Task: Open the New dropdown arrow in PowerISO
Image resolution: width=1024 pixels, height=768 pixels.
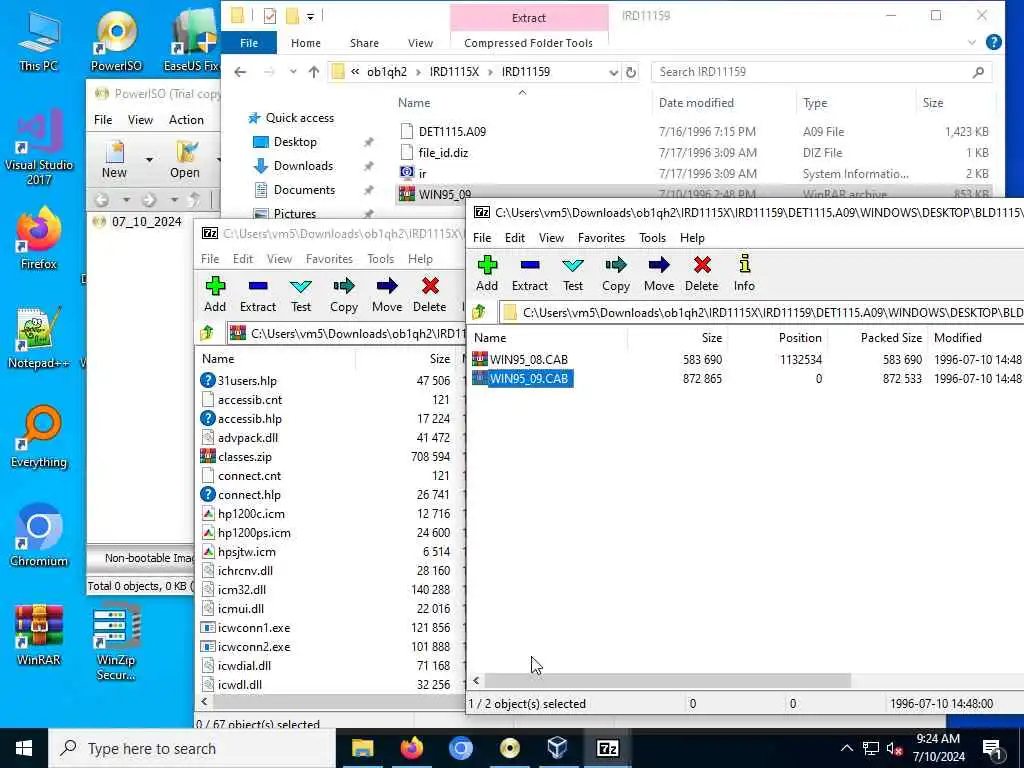Action: pyautogui.click(x=150, y=159)
